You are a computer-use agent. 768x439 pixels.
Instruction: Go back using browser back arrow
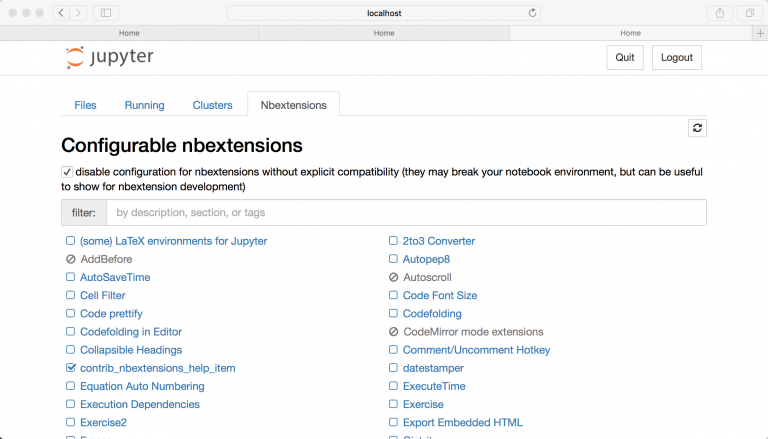pyautogui.click(x=61, y=13)
